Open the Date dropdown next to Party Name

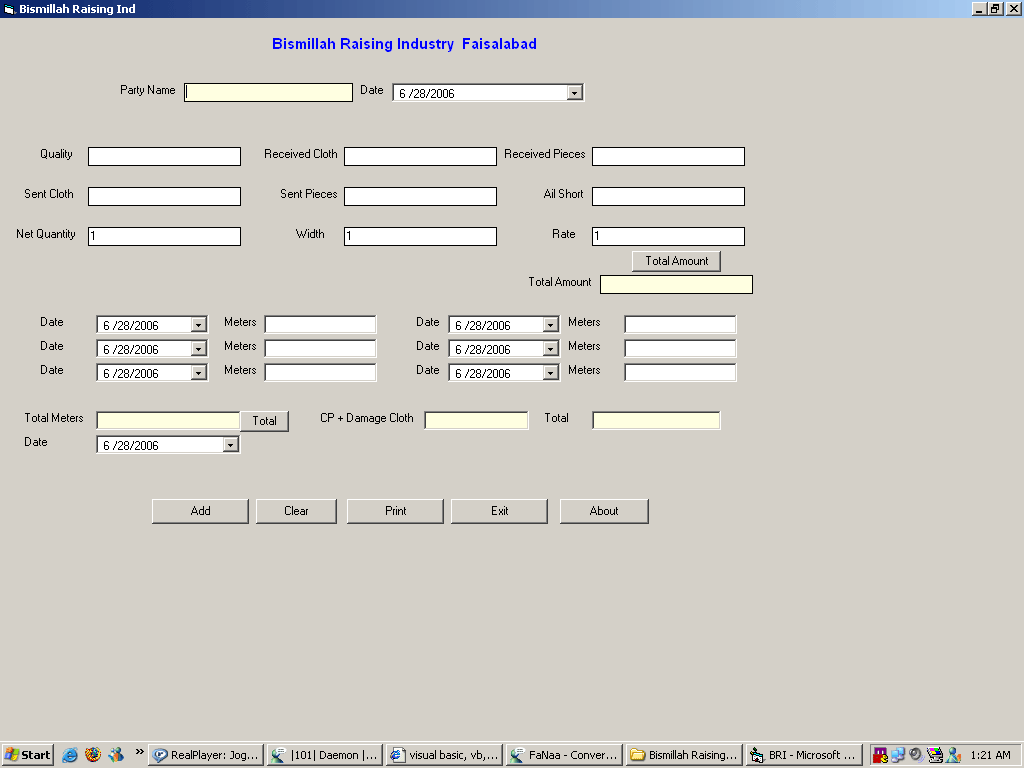(575, 93)
